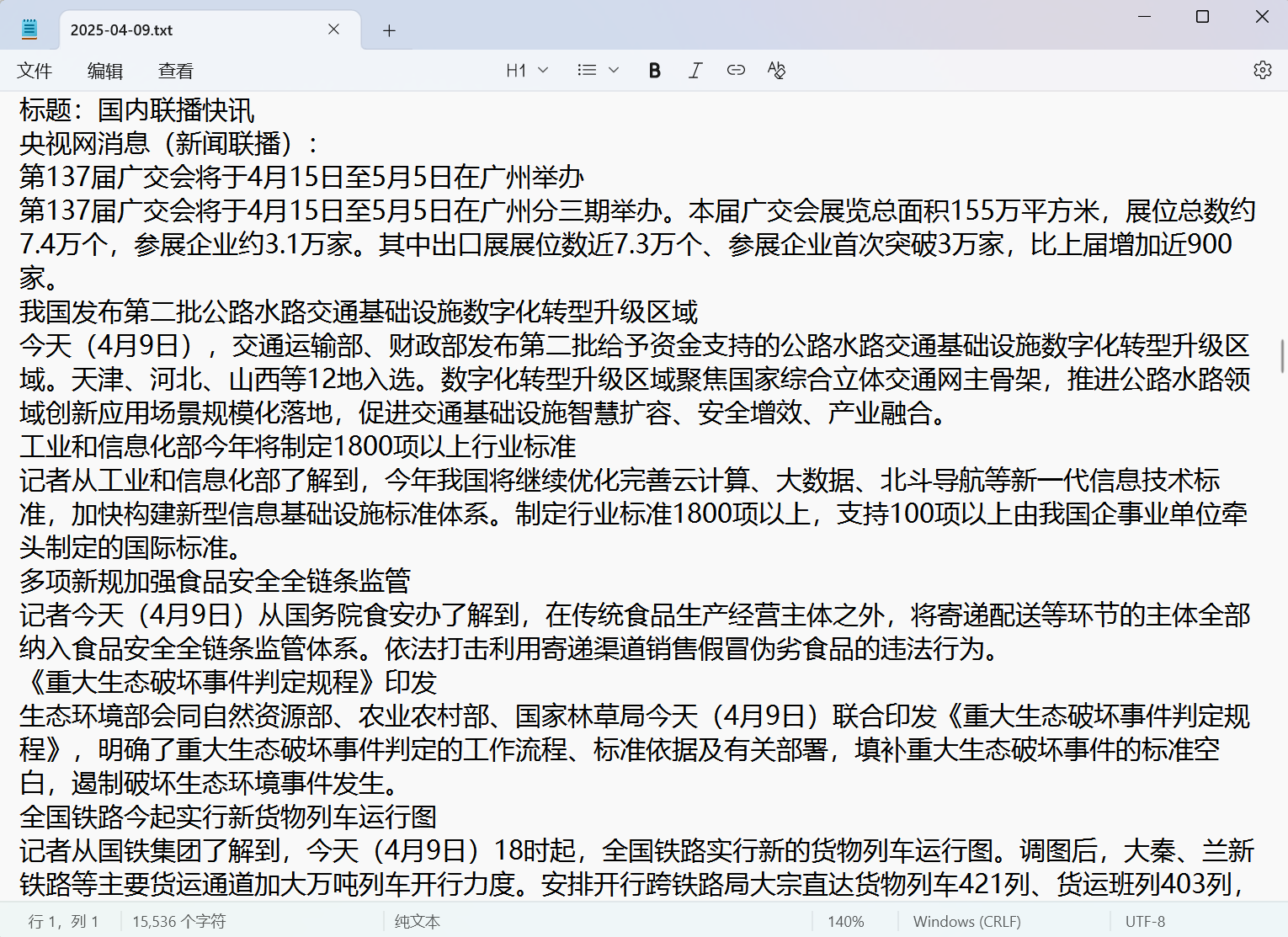Open the 编辑 menu
The image size is (1288, 937).
[x=105, y=71]
